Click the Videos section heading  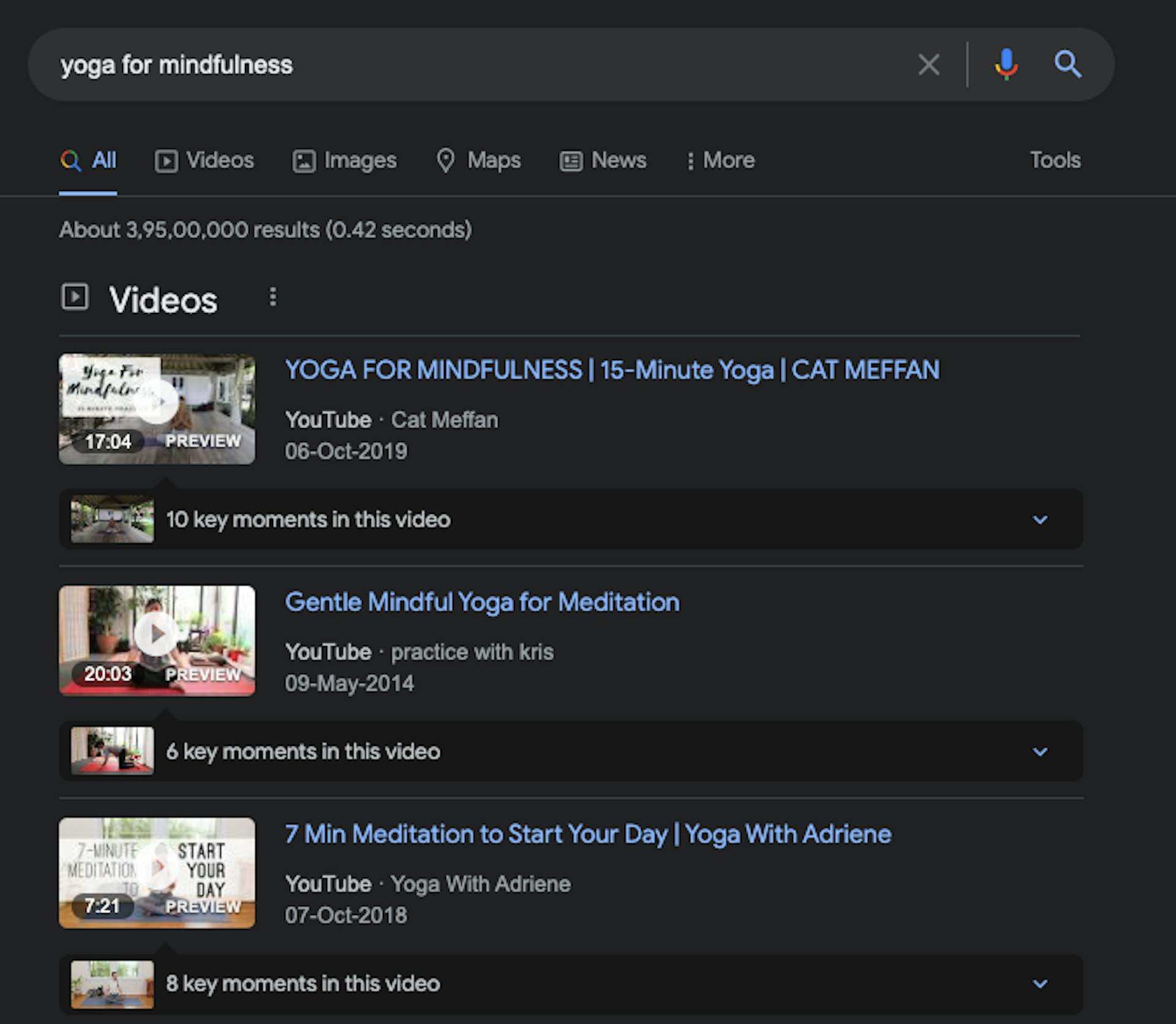click(163, 300)
